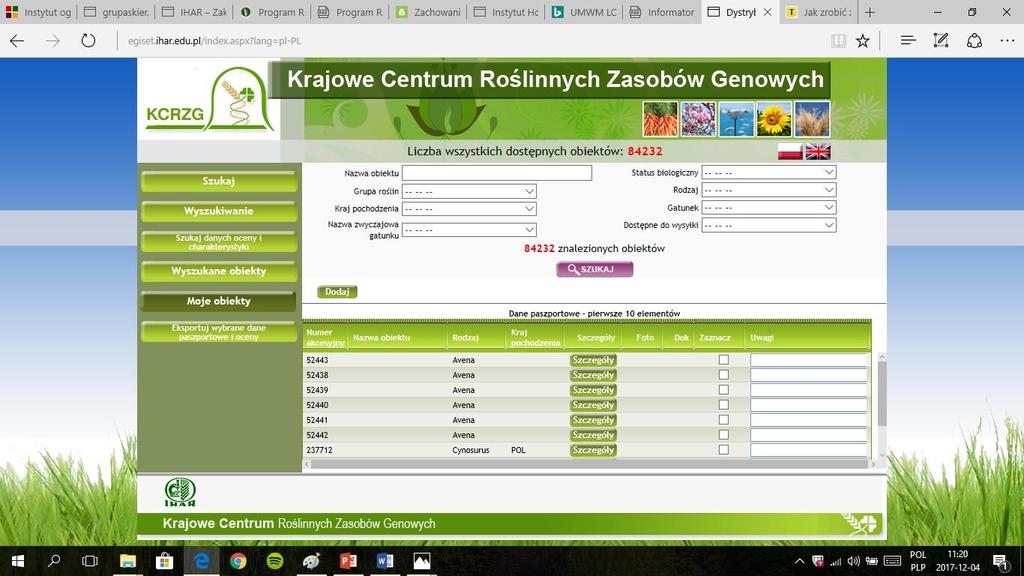Open Szczegóły for Cynosurus row 237712
Image resolution: width=1024 pixels, height=576 pixels.
(x=593, y=450)
